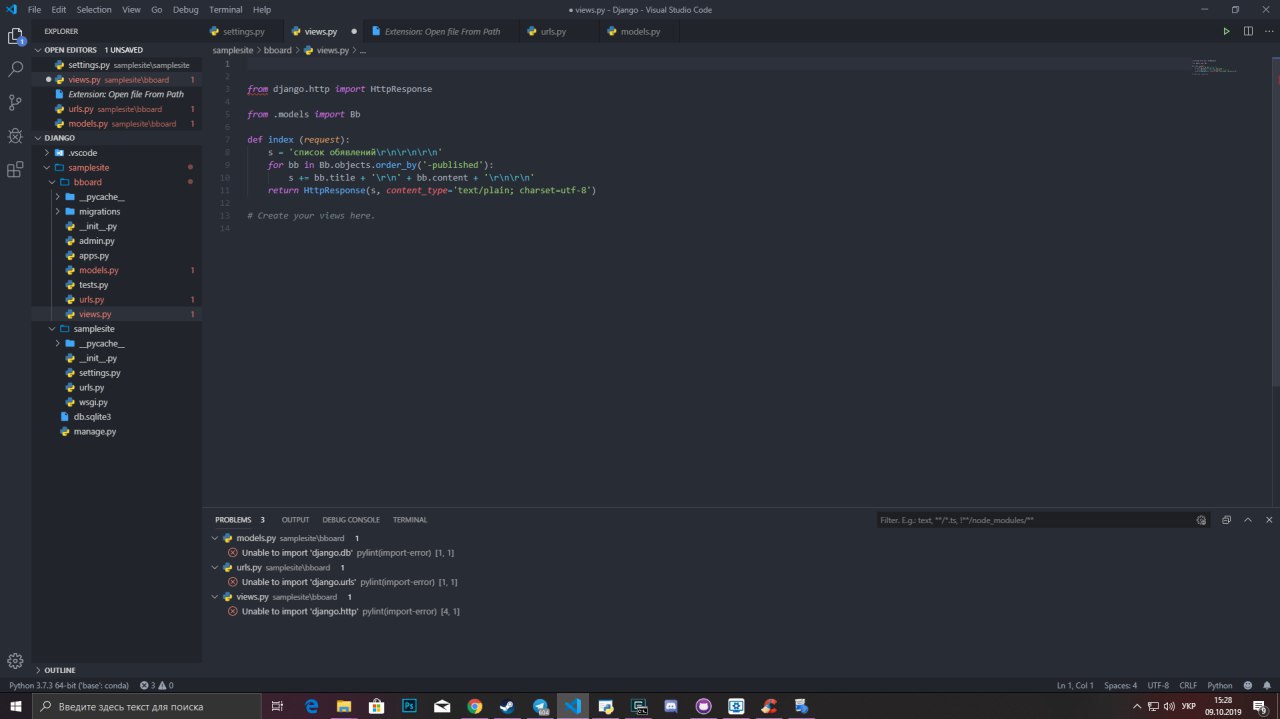Viewport: 1280px width, 719px height.
Task: Run Python file with green play icon
Action: point(1226,31)
